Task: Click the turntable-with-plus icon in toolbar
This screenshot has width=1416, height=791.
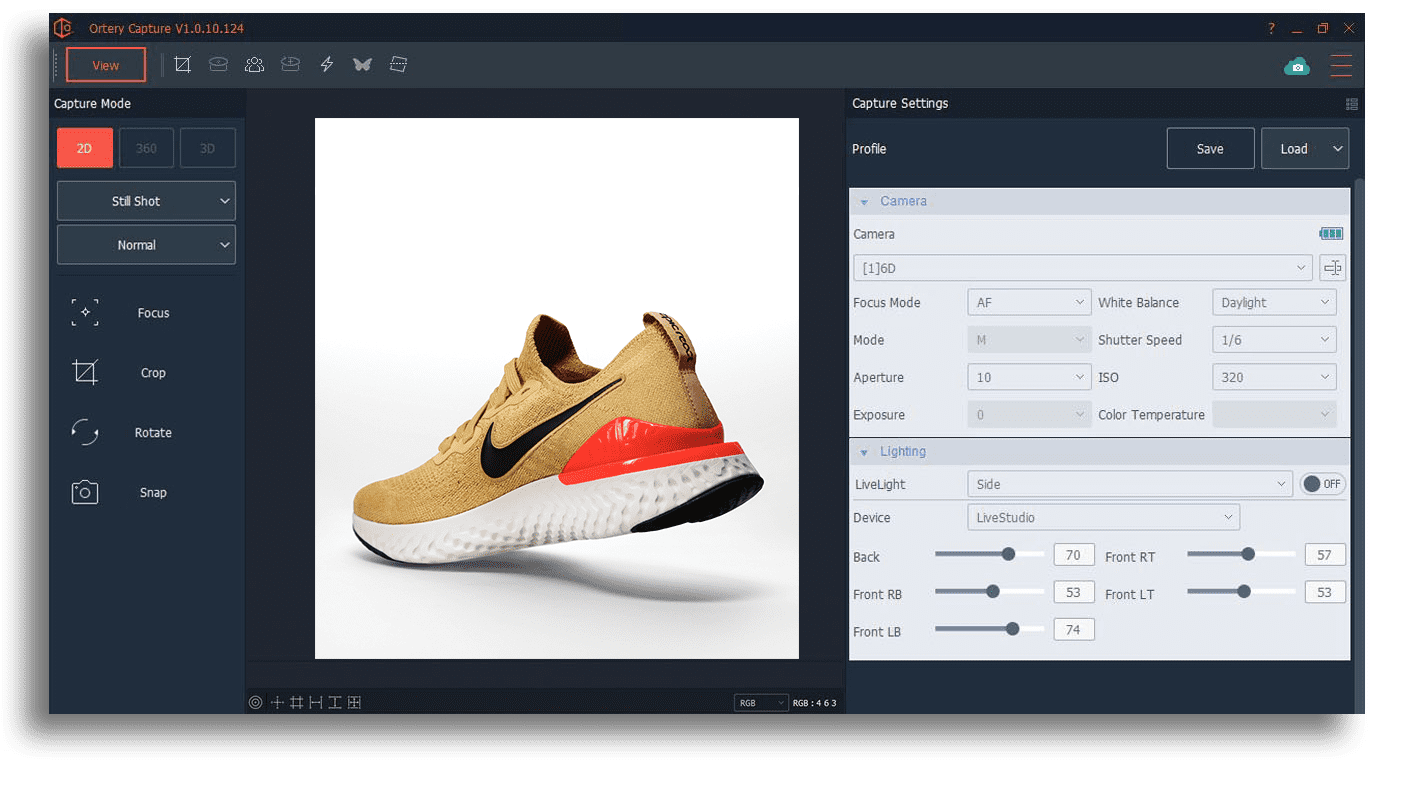Action: [290, 65]
